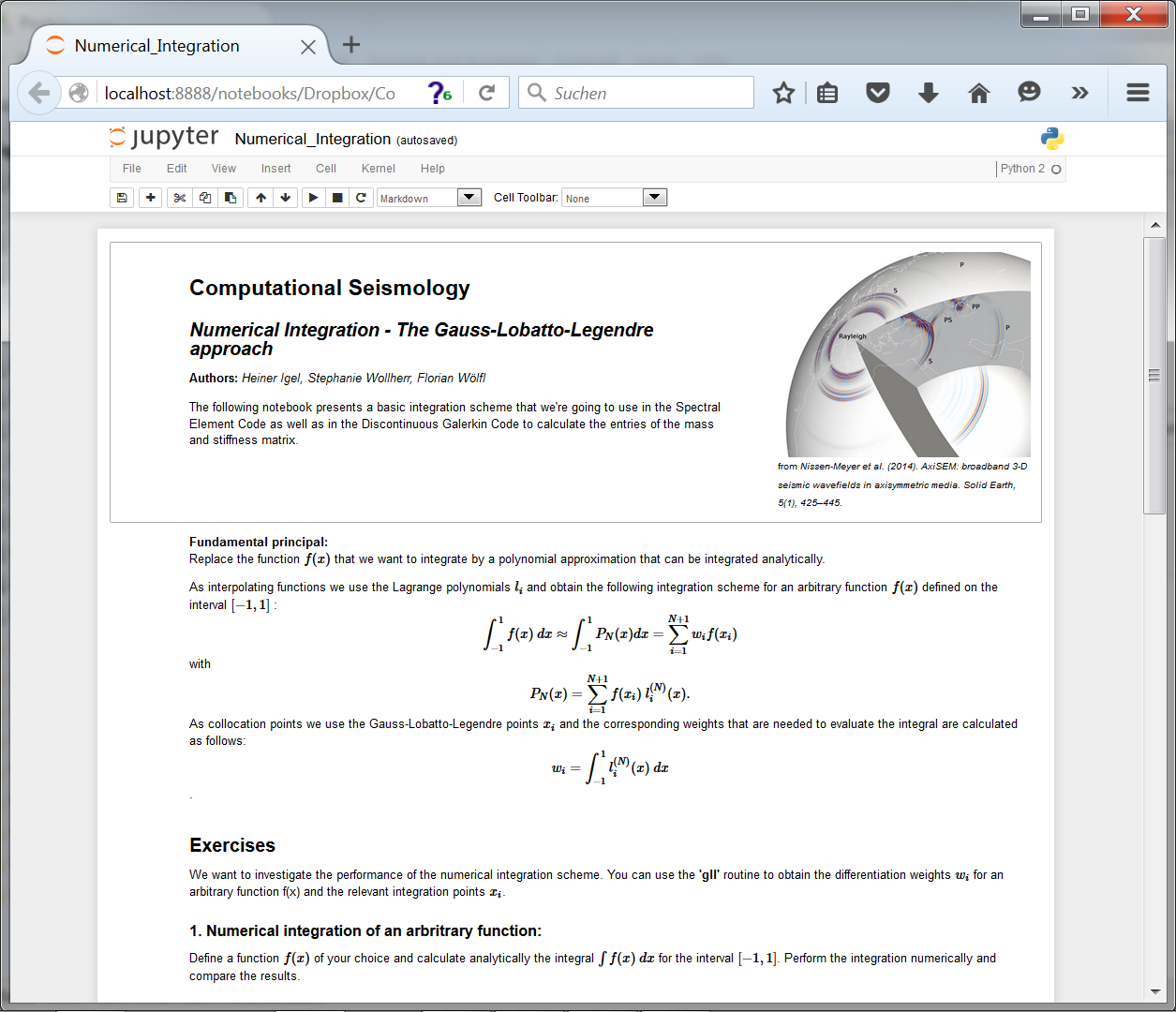
Task: Rename notebook by clicking Numerical_Integration title
Action: click(x=312, y=139)
